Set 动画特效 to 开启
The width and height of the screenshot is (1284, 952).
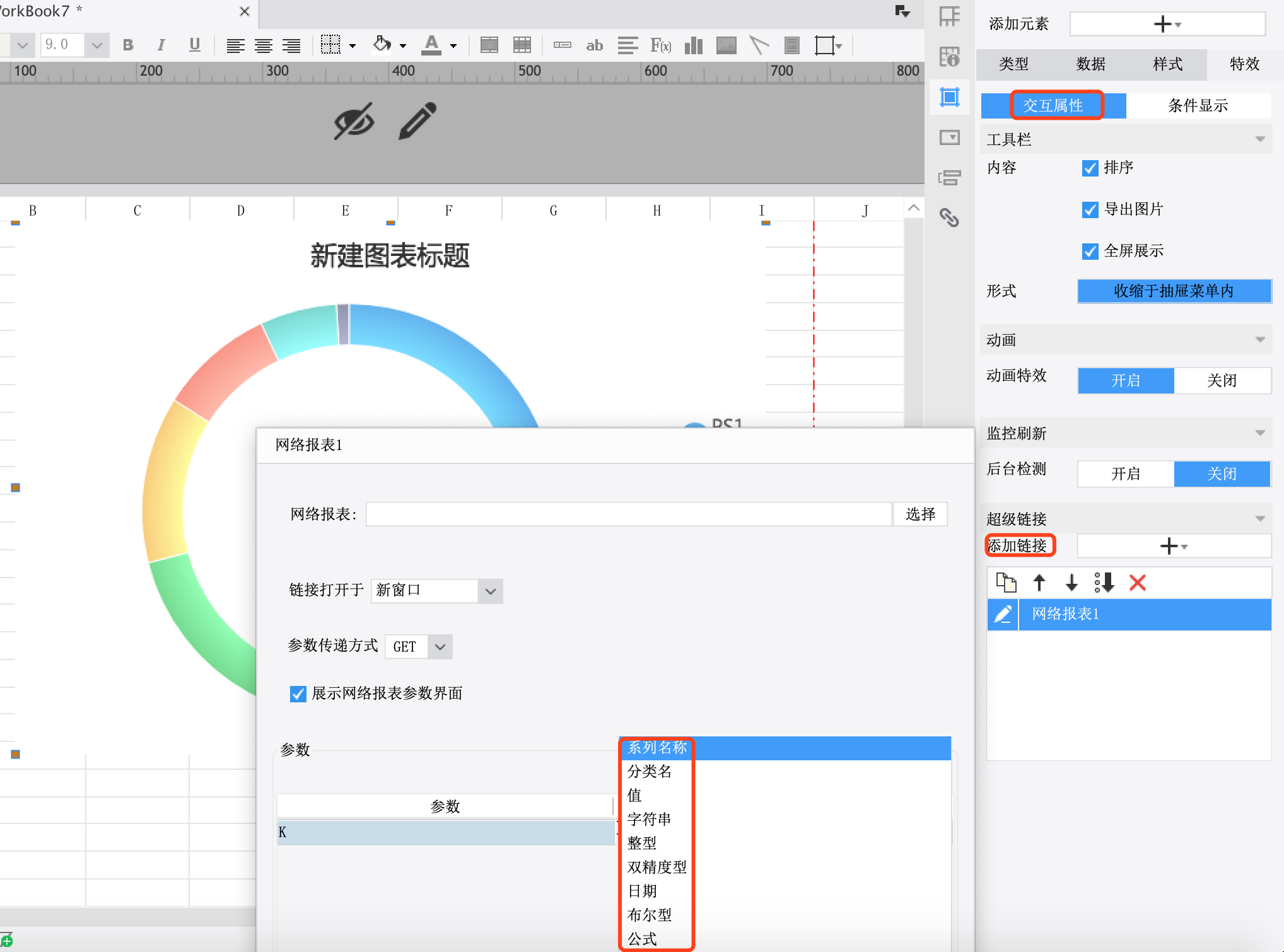pos(1126,381)
